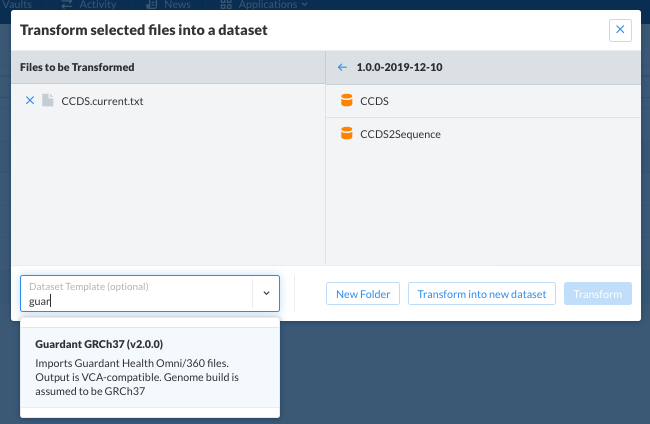650x424 pixels.
Task: Click Transform into new dataset button
Action: (x=482, y=294)
